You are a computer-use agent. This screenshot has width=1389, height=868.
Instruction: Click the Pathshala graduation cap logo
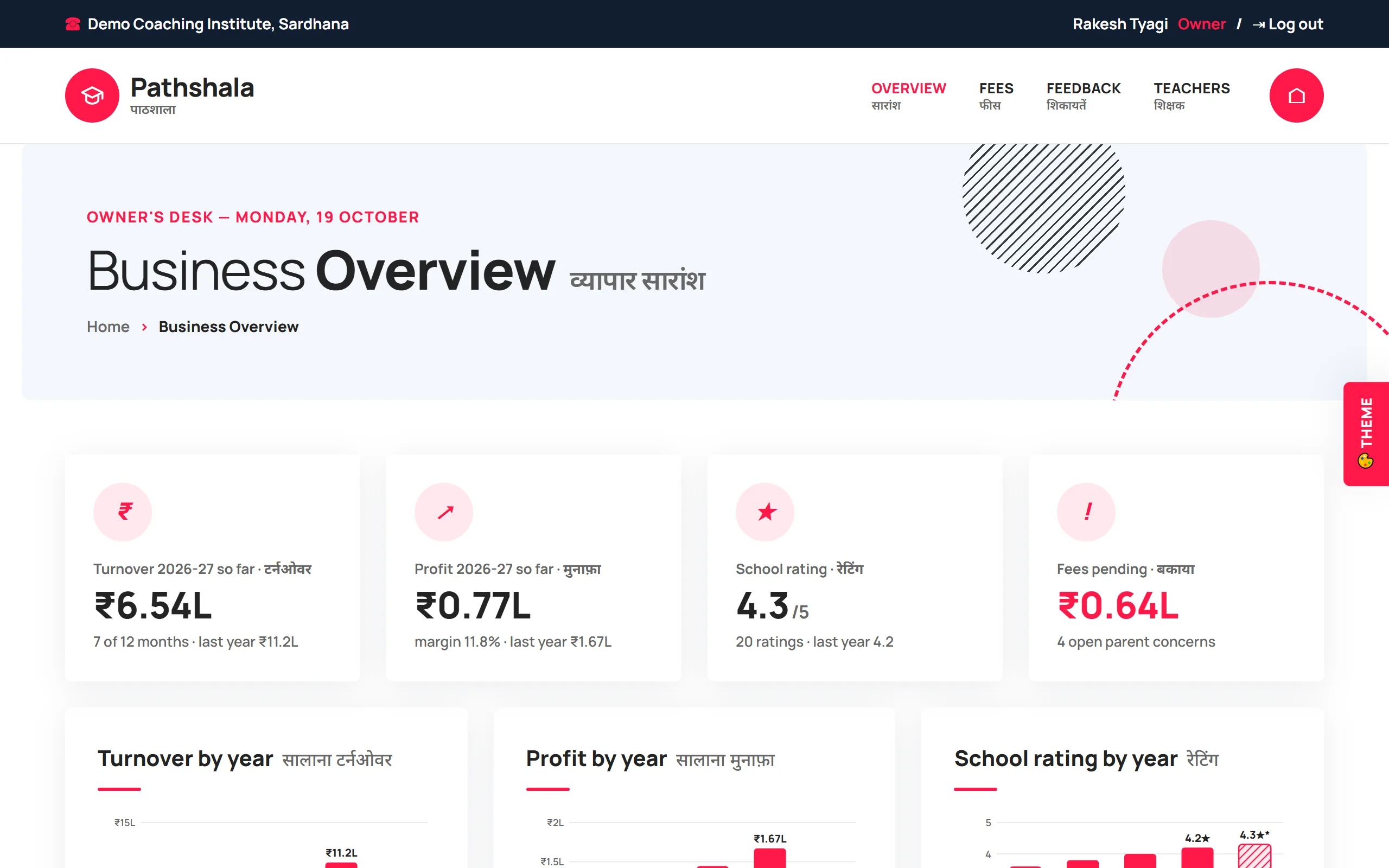click(92, 95)
